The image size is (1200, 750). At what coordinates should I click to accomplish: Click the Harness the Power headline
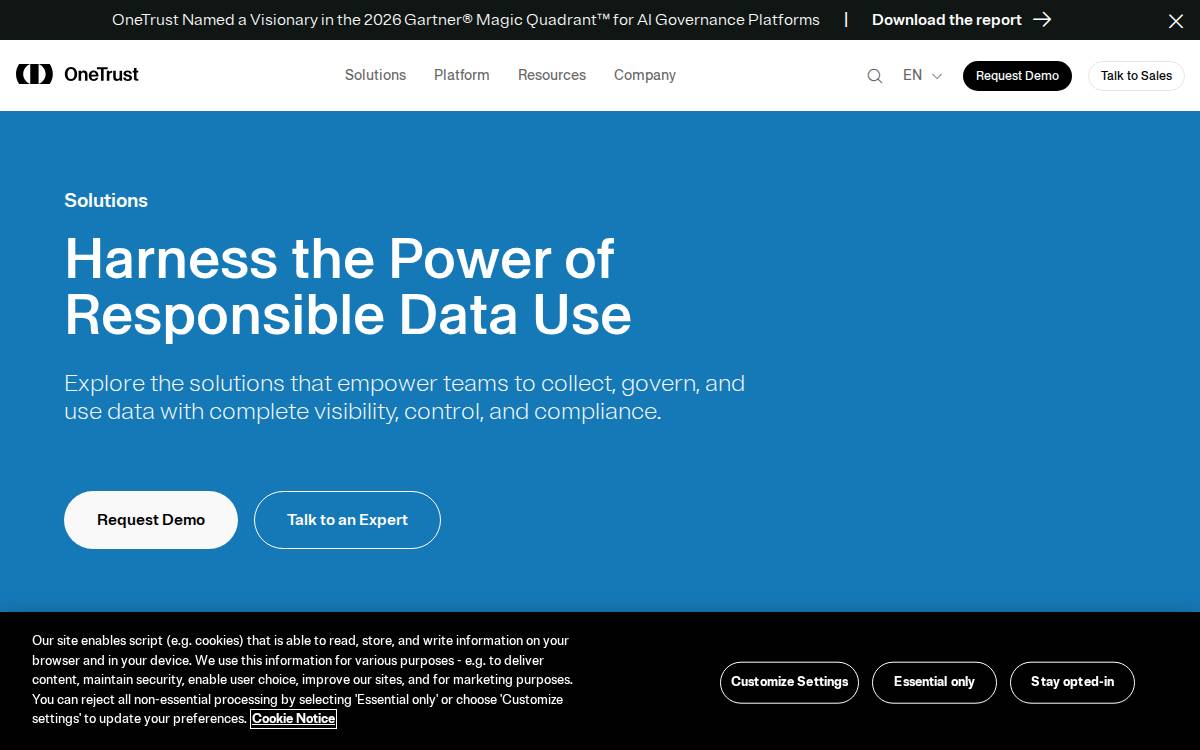click(x=348, y=286)
